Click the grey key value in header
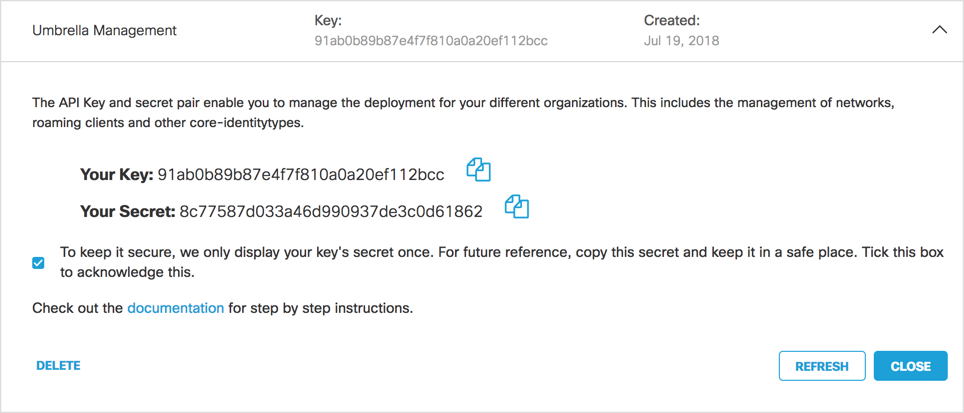The width and height of the screenshot is (964, 413). (x=431, y=41)
